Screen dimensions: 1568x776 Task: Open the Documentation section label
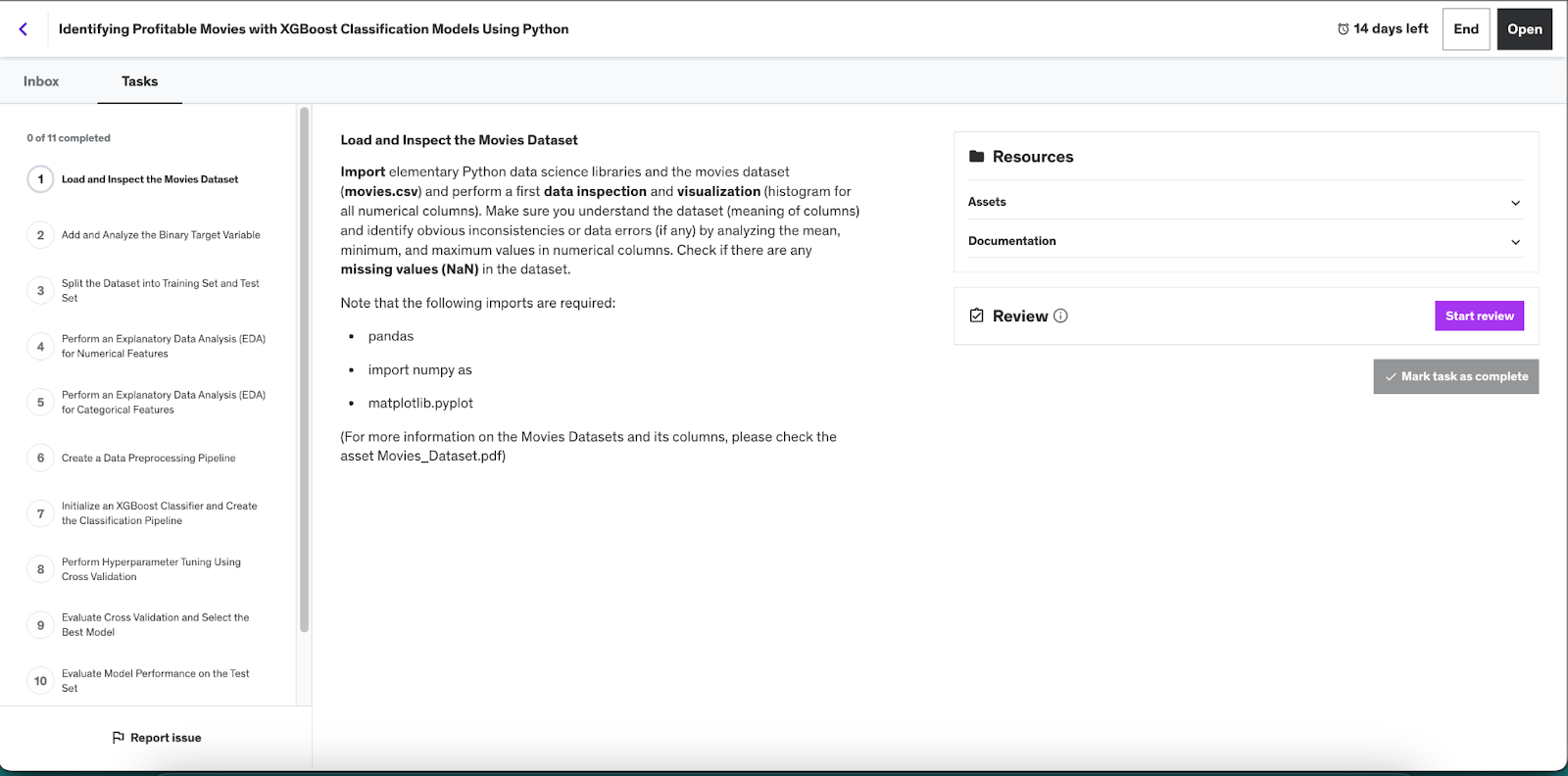[1012, 241]
